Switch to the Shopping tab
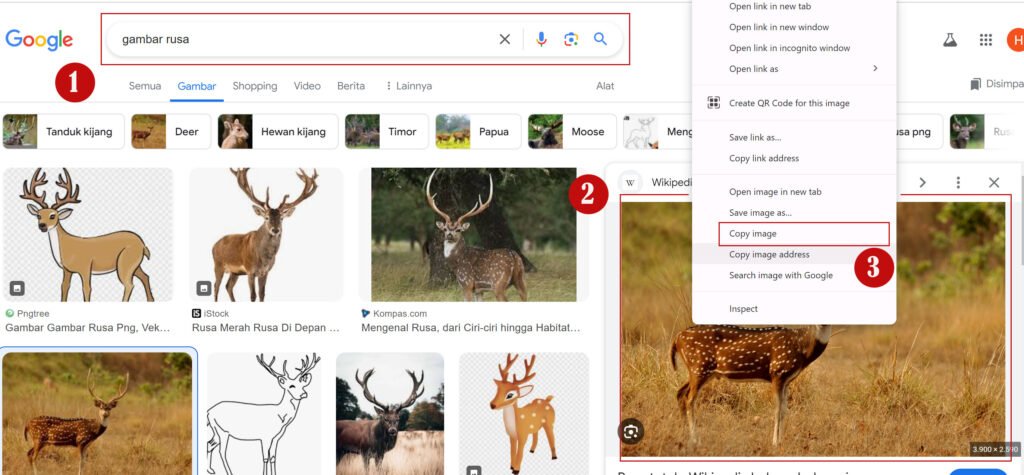The width and height of the screenshot is (1024, 475). 255,86
